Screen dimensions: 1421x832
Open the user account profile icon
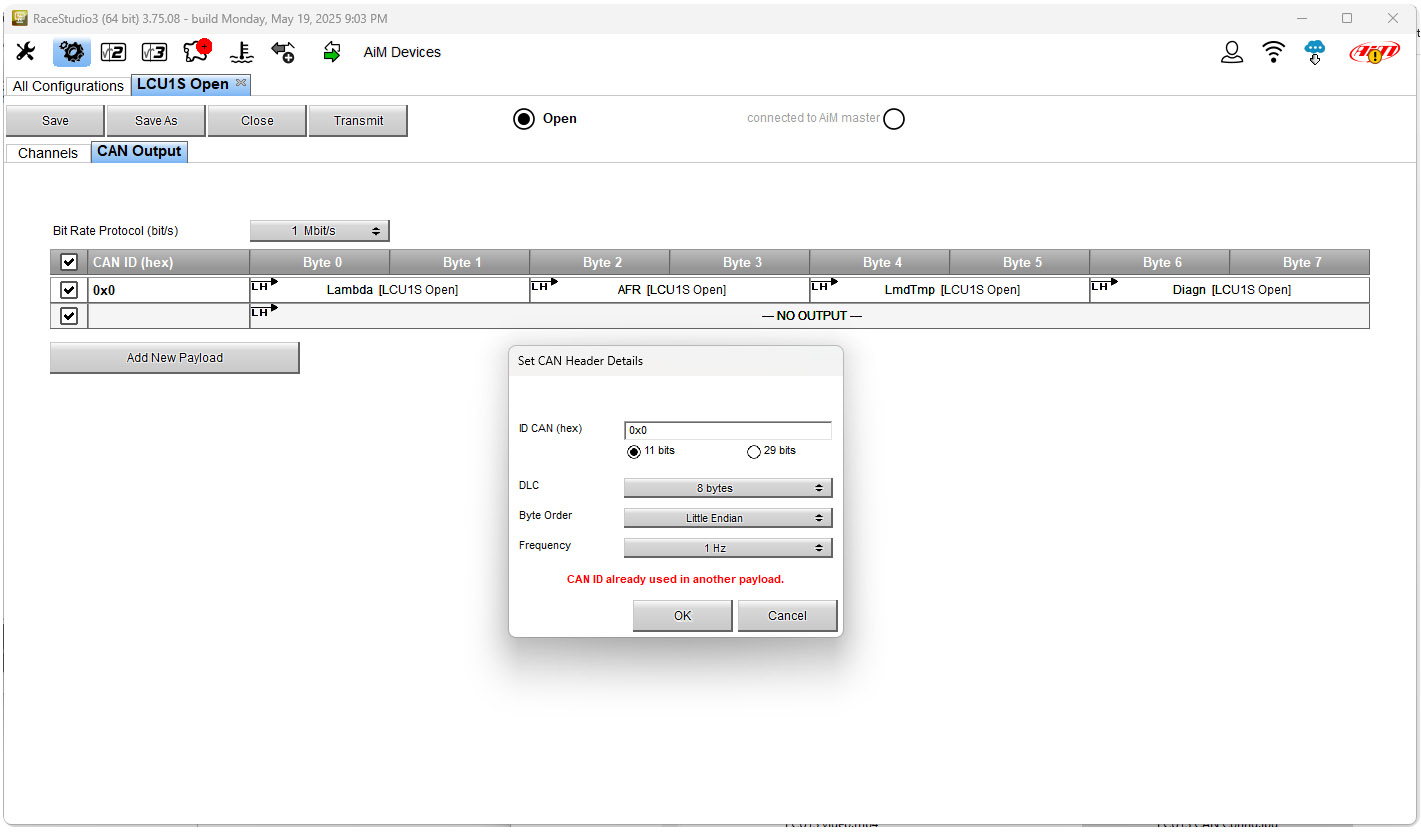[x=1232, y=52]
